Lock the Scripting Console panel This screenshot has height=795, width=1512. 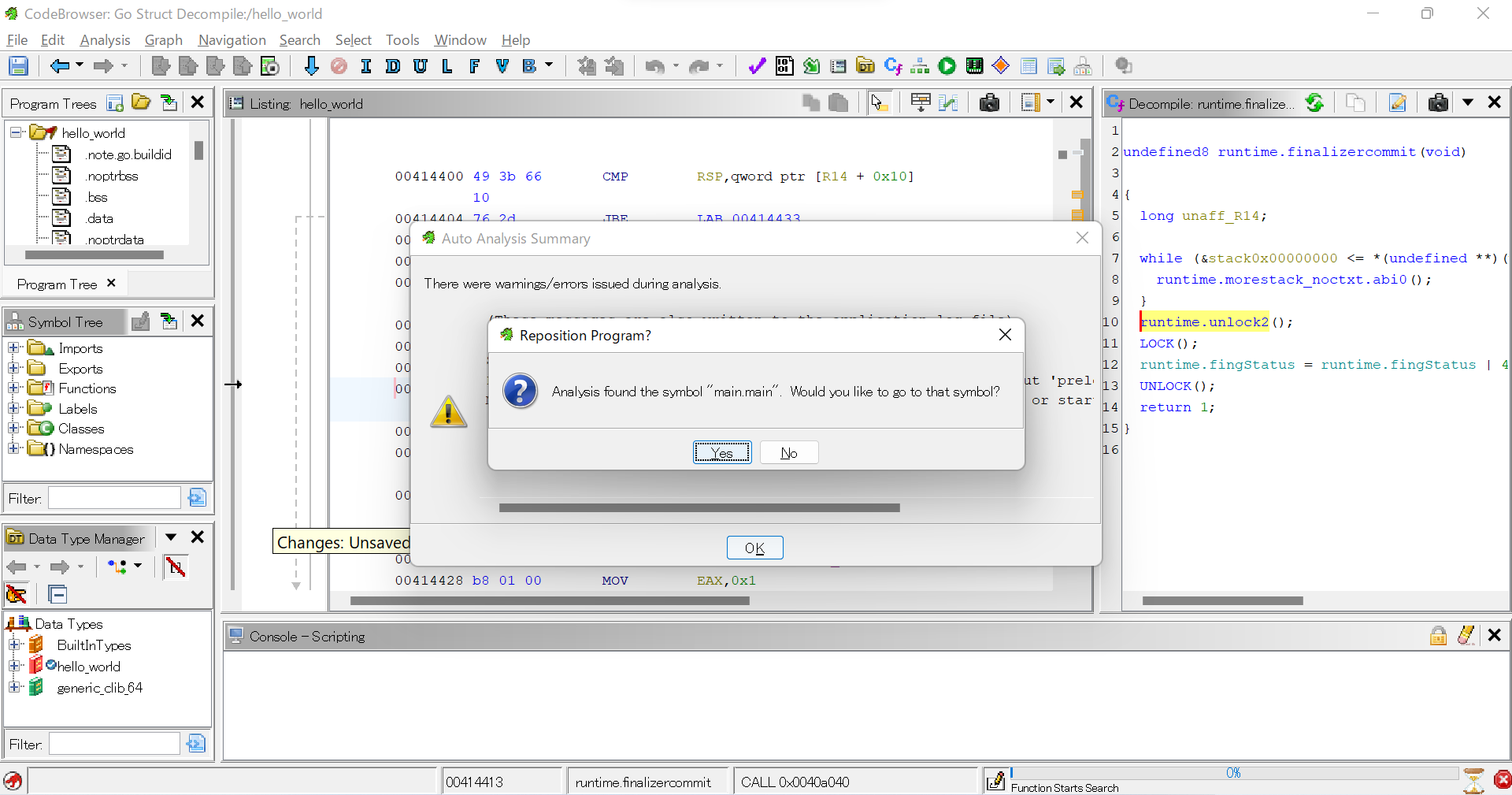(1438, 636)
